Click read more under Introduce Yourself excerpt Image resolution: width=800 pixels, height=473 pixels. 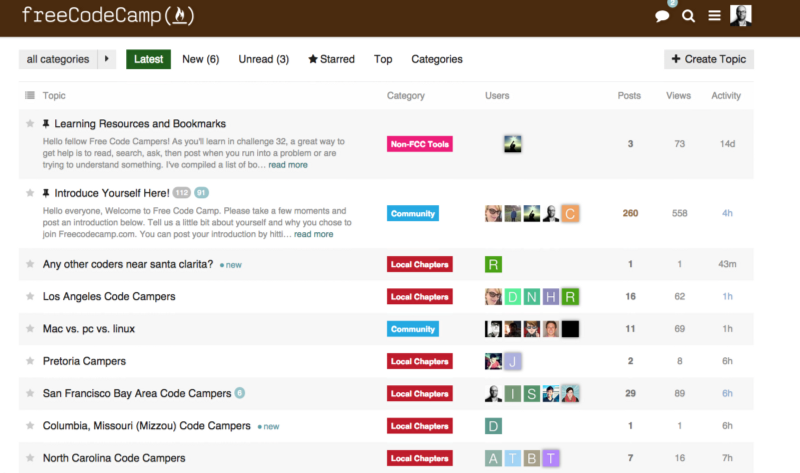(x=313, y=234)
